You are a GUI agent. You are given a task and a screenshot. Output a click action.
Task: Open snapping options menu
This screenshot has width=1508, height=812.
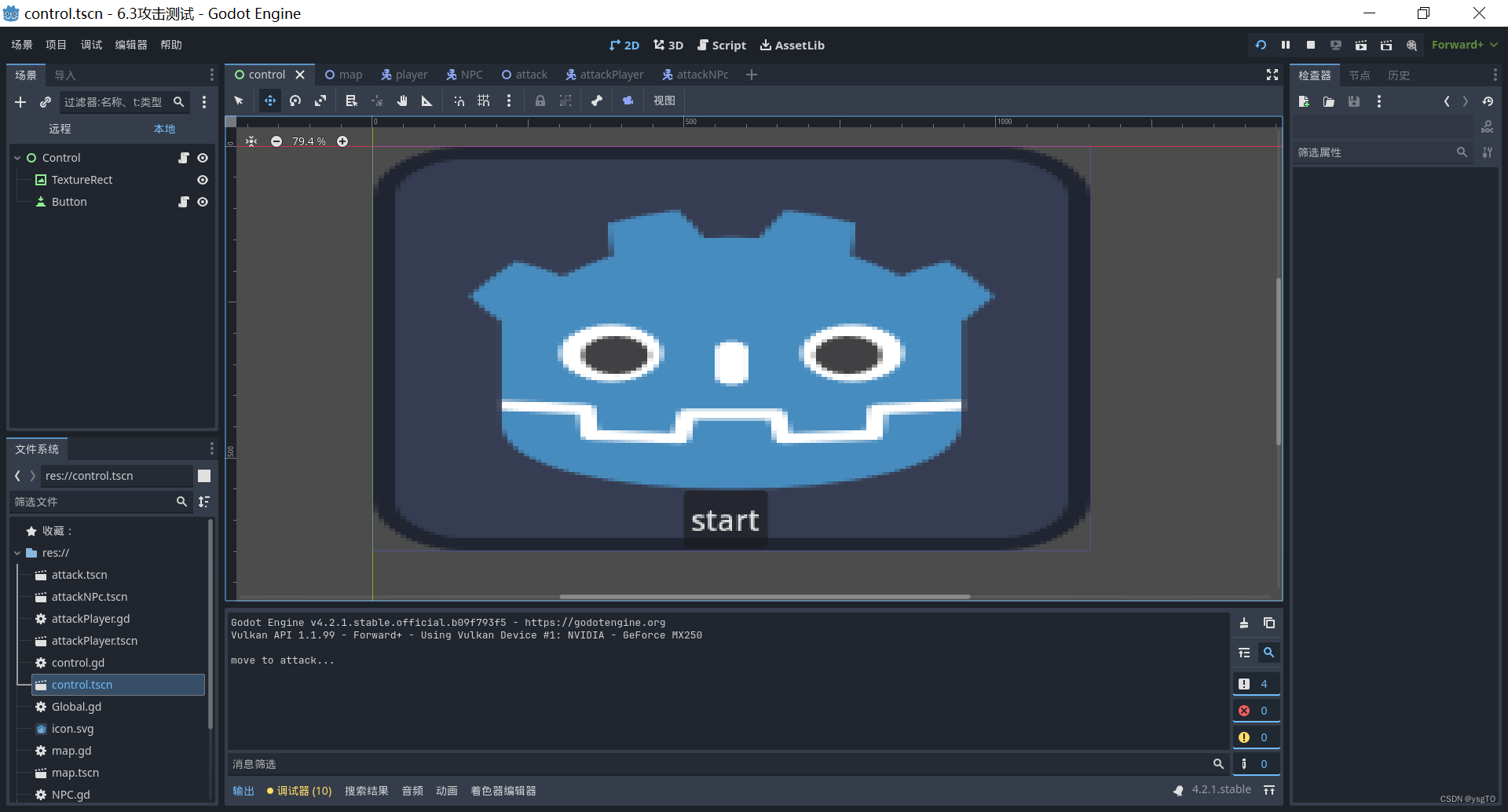tap(509, 101)
